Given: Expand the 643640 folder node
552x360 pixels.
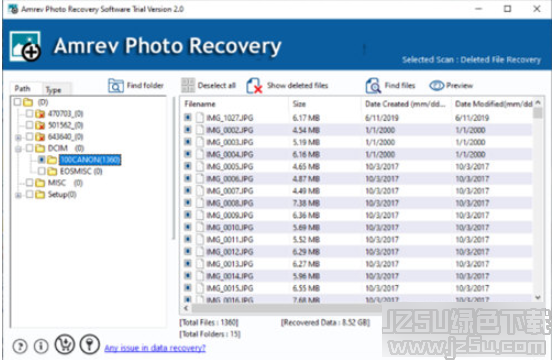Looking at the screenshot, I should (18, 137).
